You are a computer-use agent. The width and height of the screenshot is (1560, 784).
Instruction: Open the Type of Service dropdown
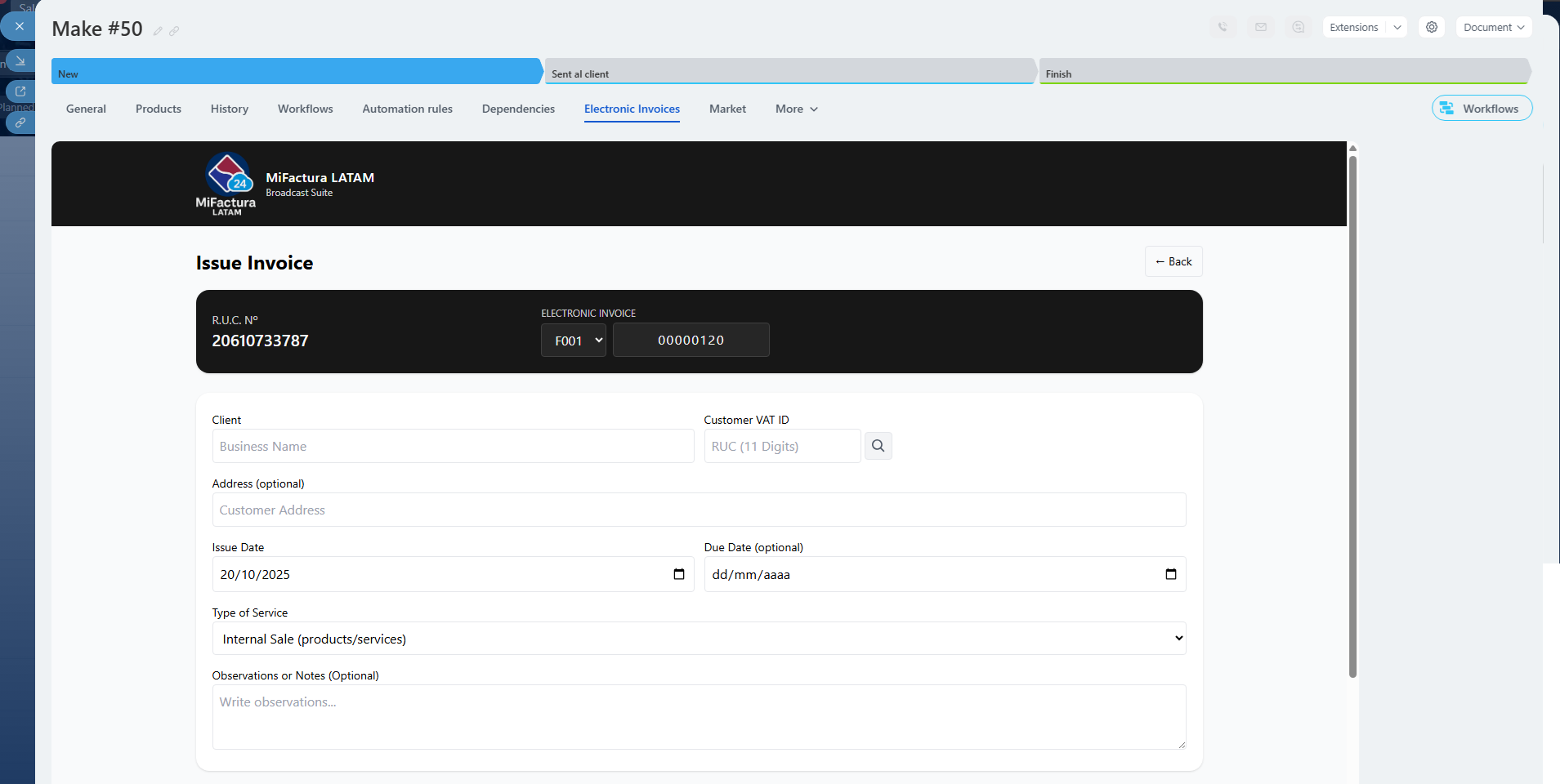[x=699, y=639]
